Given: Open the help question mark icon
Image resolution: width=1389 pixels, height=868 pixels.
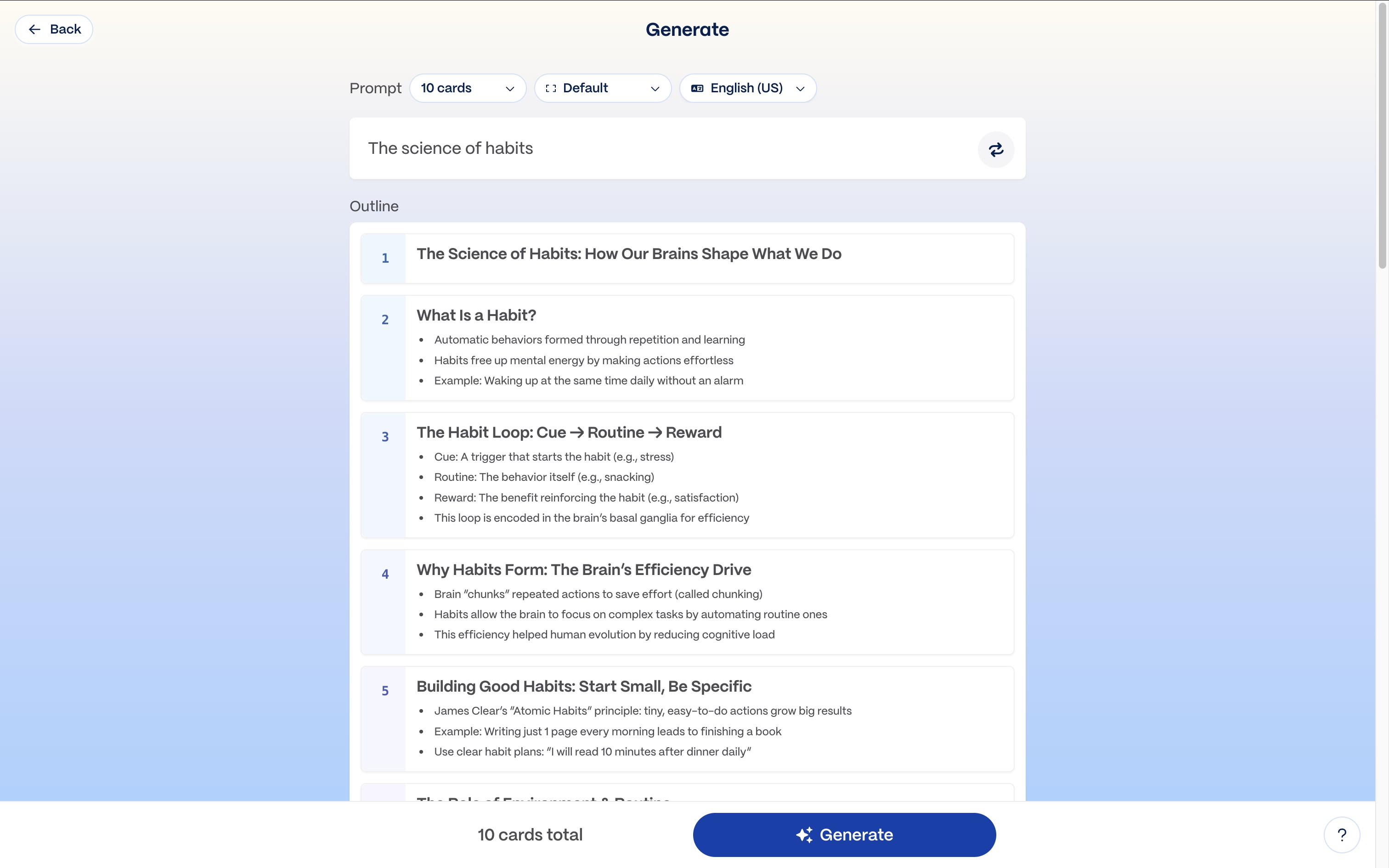Looking at the screenshot, I should coord(1341,834).
